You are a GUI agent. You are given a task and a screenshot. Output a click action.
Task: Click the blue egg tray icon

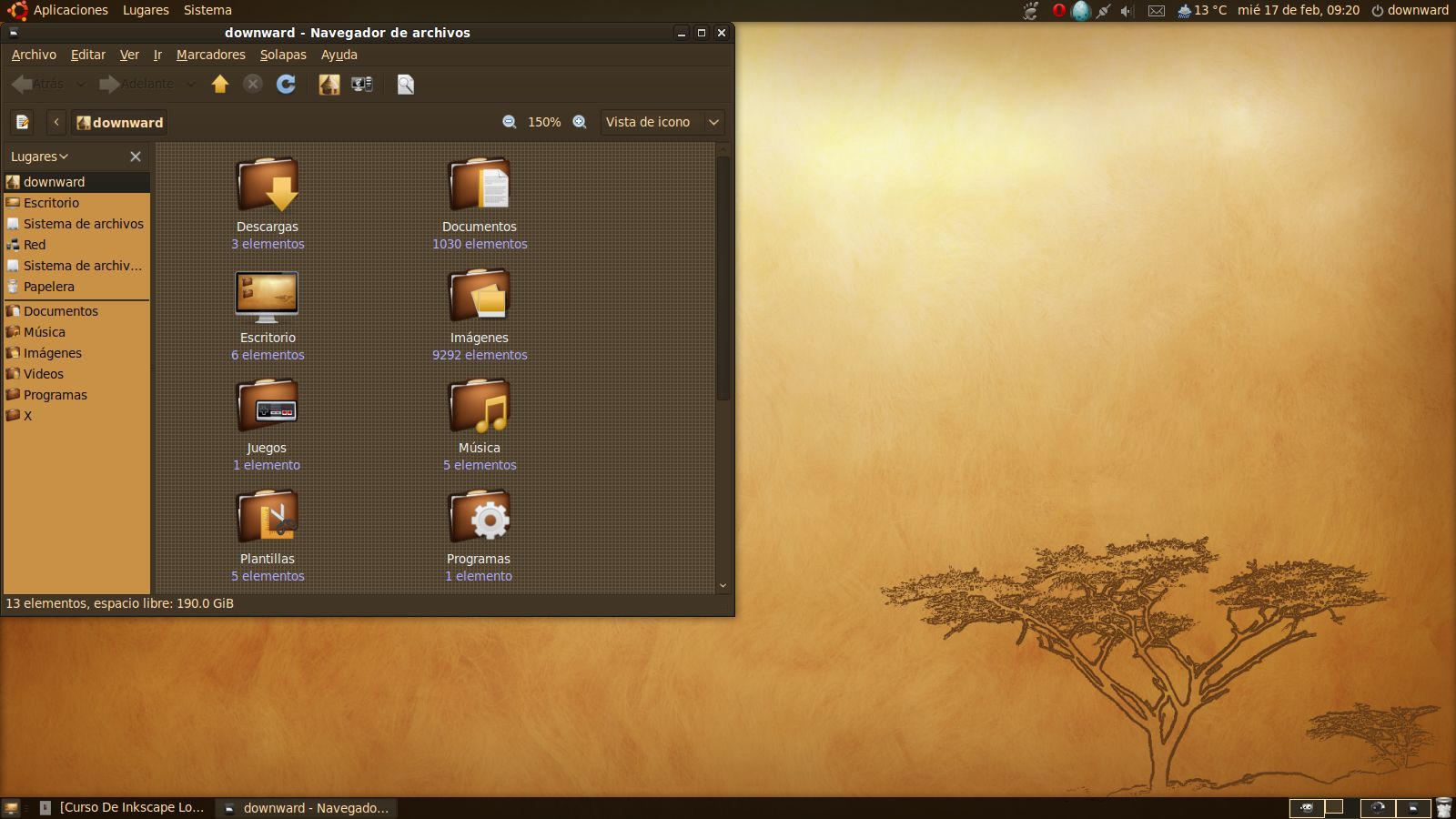(x=1081, y=11)
